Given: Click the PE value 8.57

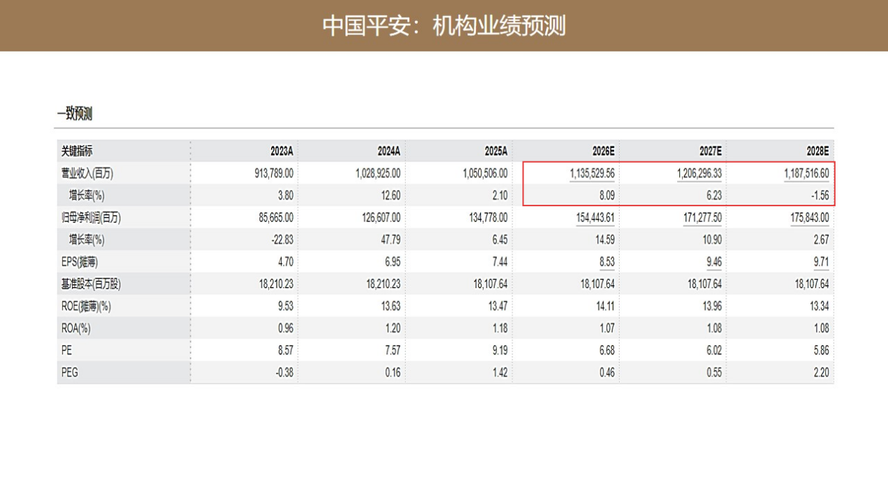Looking at the screenshot, I should [x=286, y=350].
